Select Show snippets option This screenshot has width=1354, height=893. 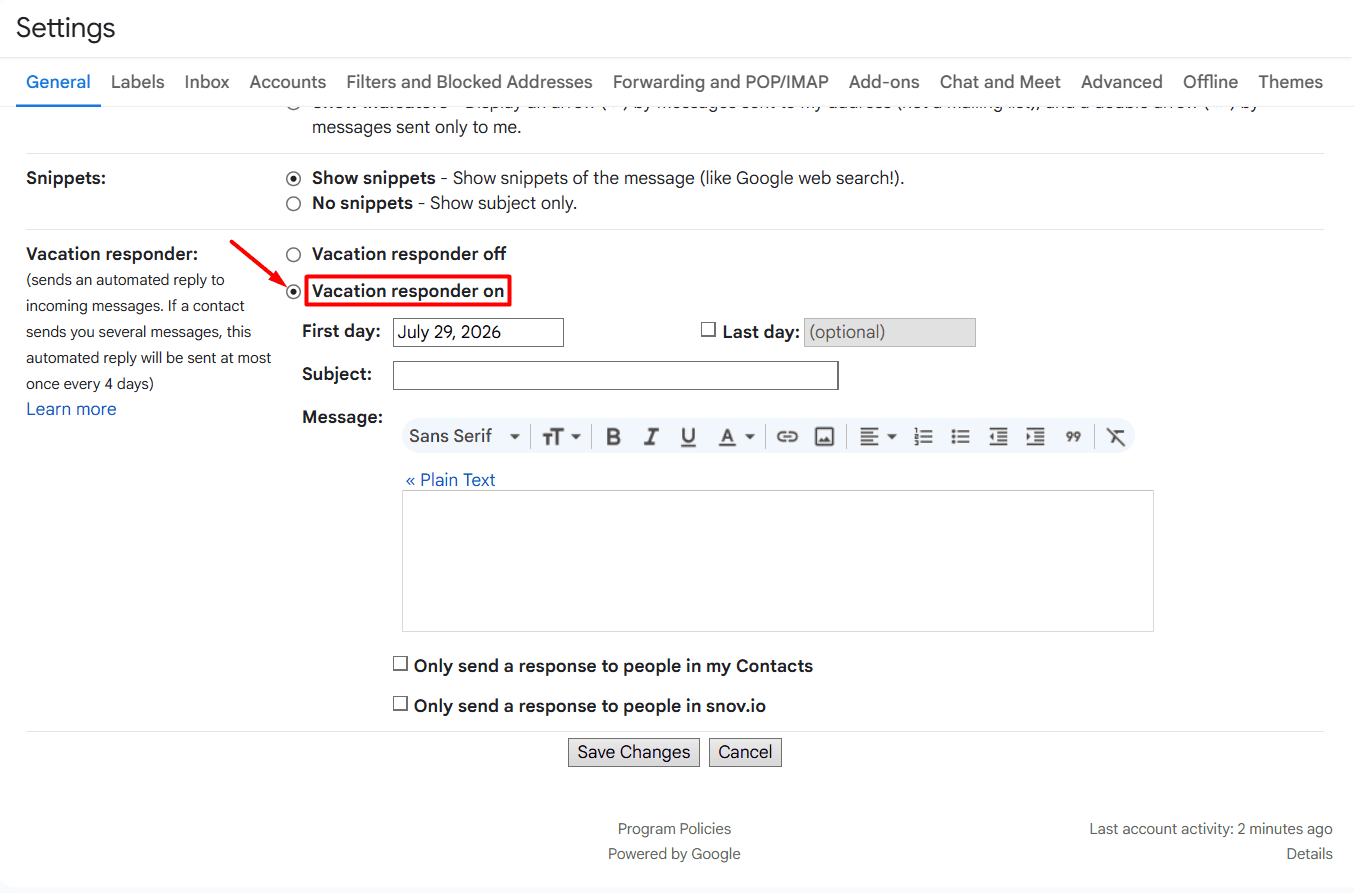tap(293, 179)
